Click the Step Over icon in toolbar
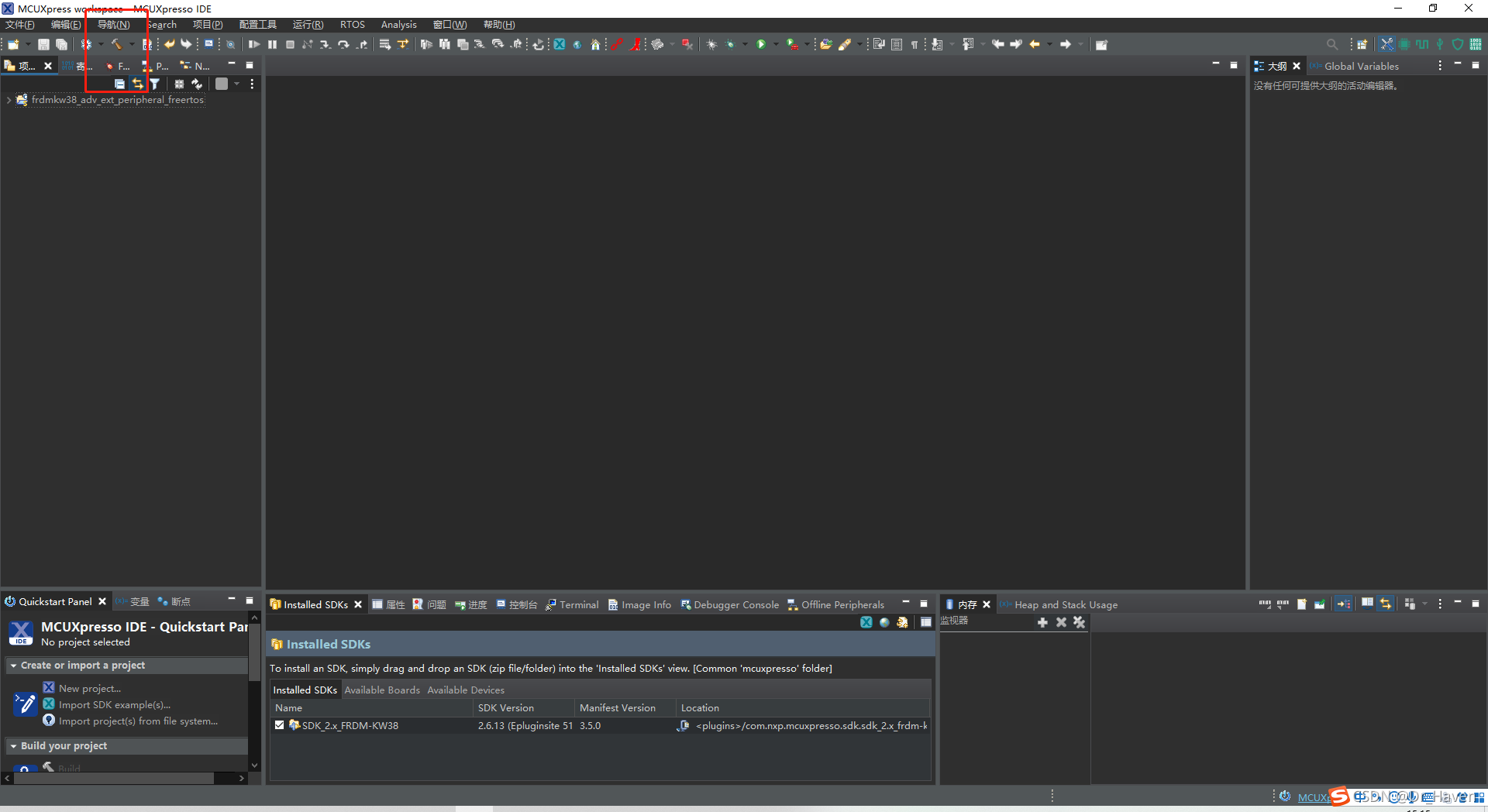This screenshot has height=812, width=1488. pos(343,44)
